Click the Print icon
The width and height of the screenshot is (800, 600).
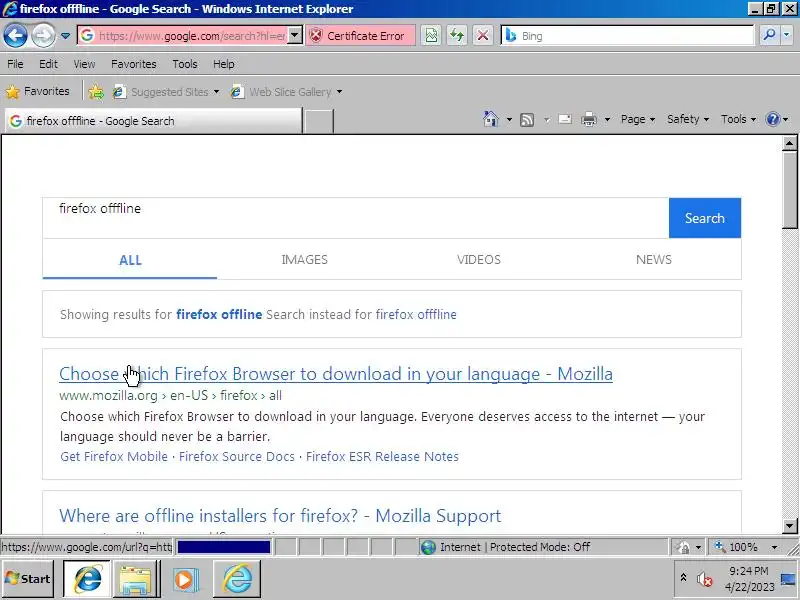coord(589,119)
